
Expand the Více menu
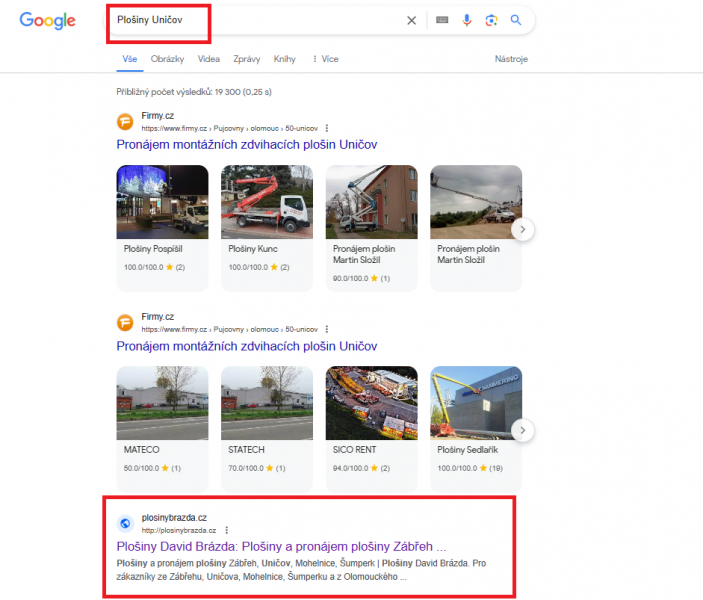click(x=325, y=59)
